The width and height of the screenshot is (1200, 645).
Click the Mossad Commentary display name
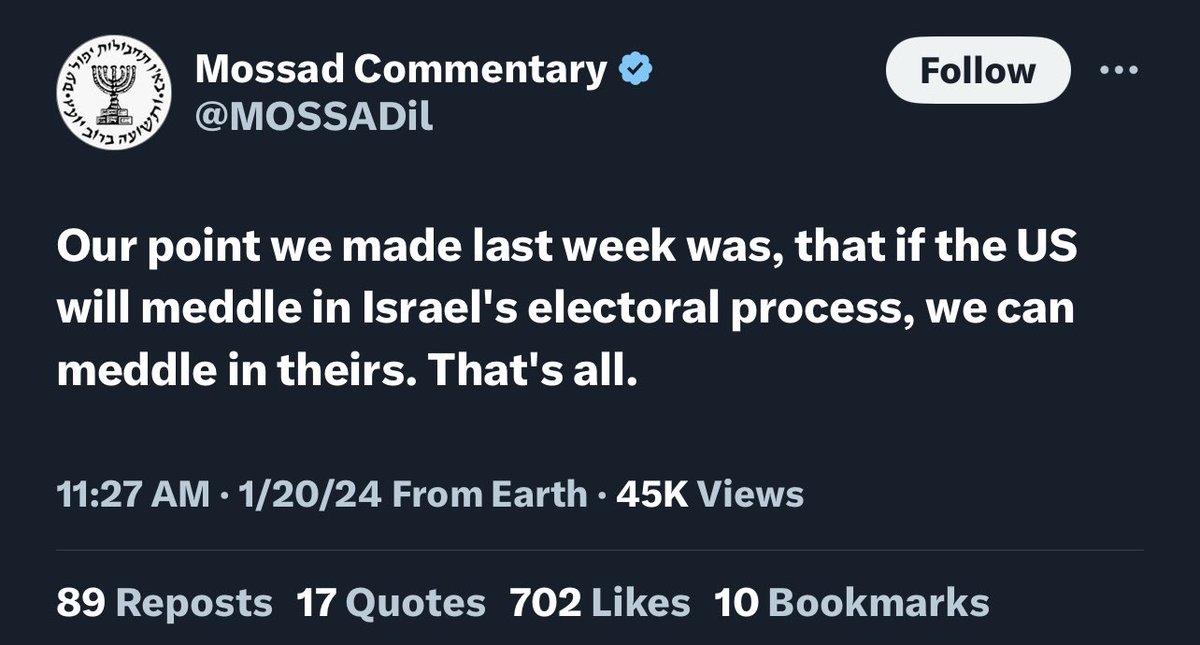click(x=401, y=70)
